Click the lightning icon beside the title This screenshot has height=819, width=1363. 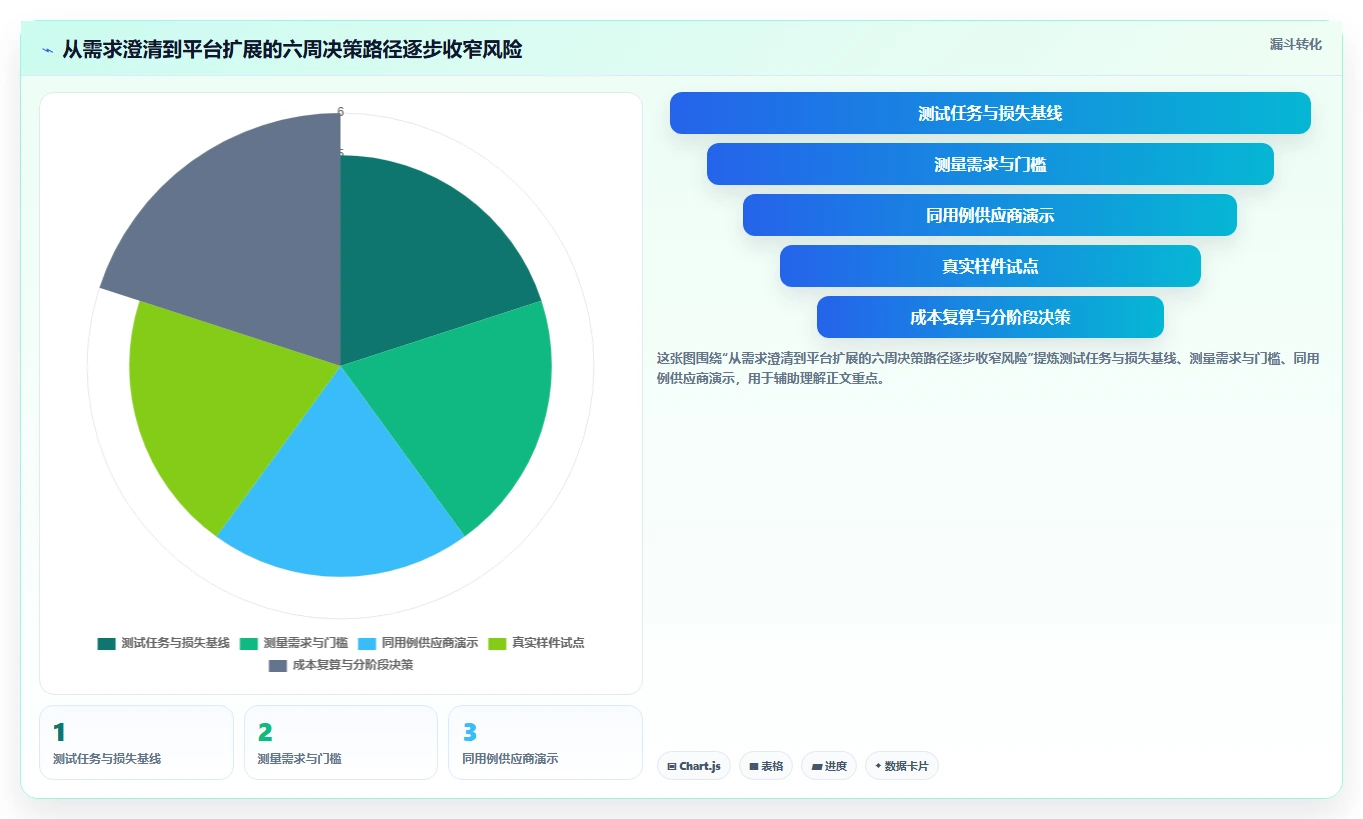click(x=47, y=50)
